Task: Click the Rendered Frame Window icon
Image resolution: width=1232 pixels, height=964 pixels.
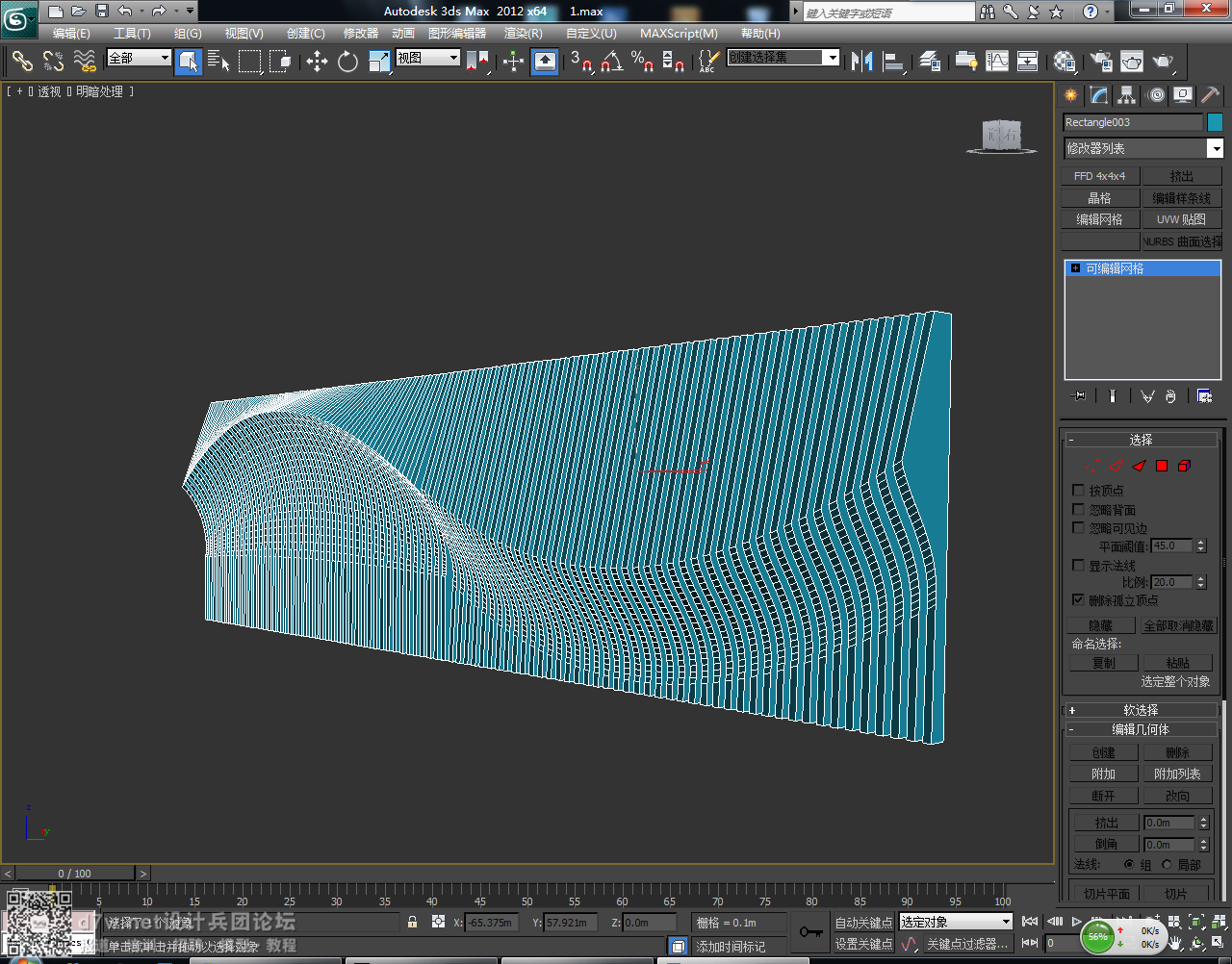Action: (1132, 62)
